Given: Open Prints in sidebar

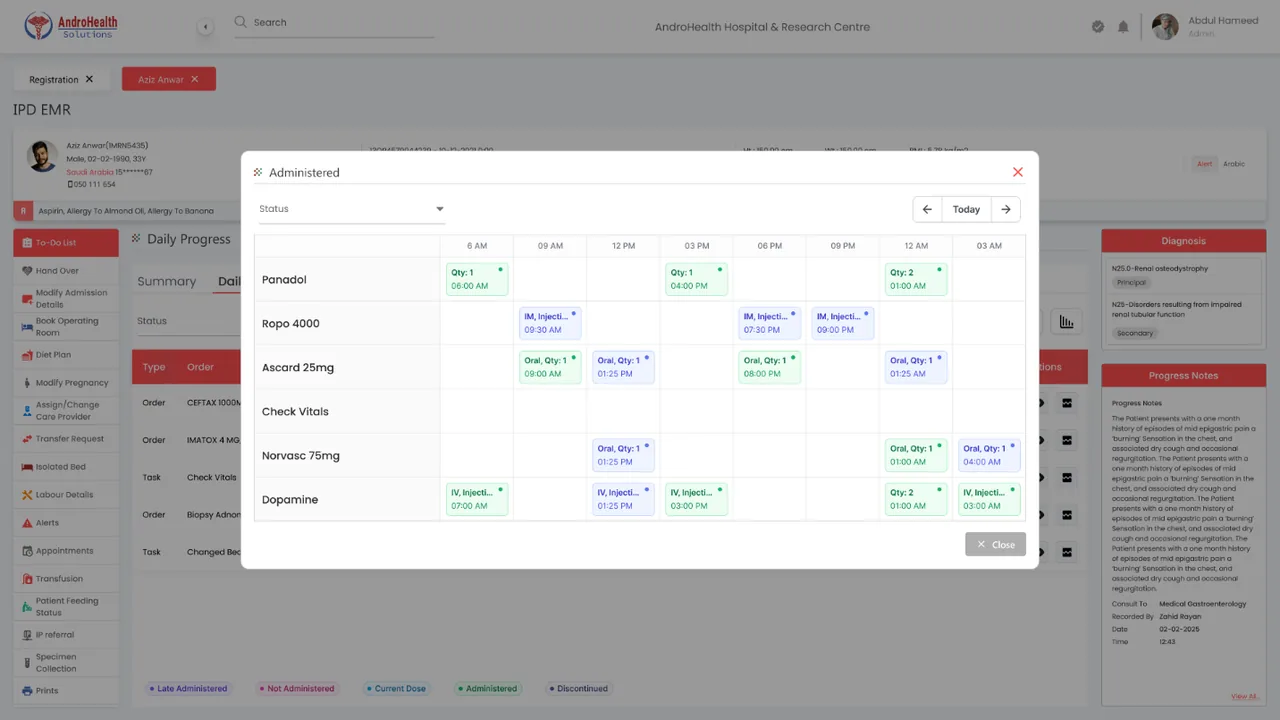Looking at the screenshot, I should (65, 690).
